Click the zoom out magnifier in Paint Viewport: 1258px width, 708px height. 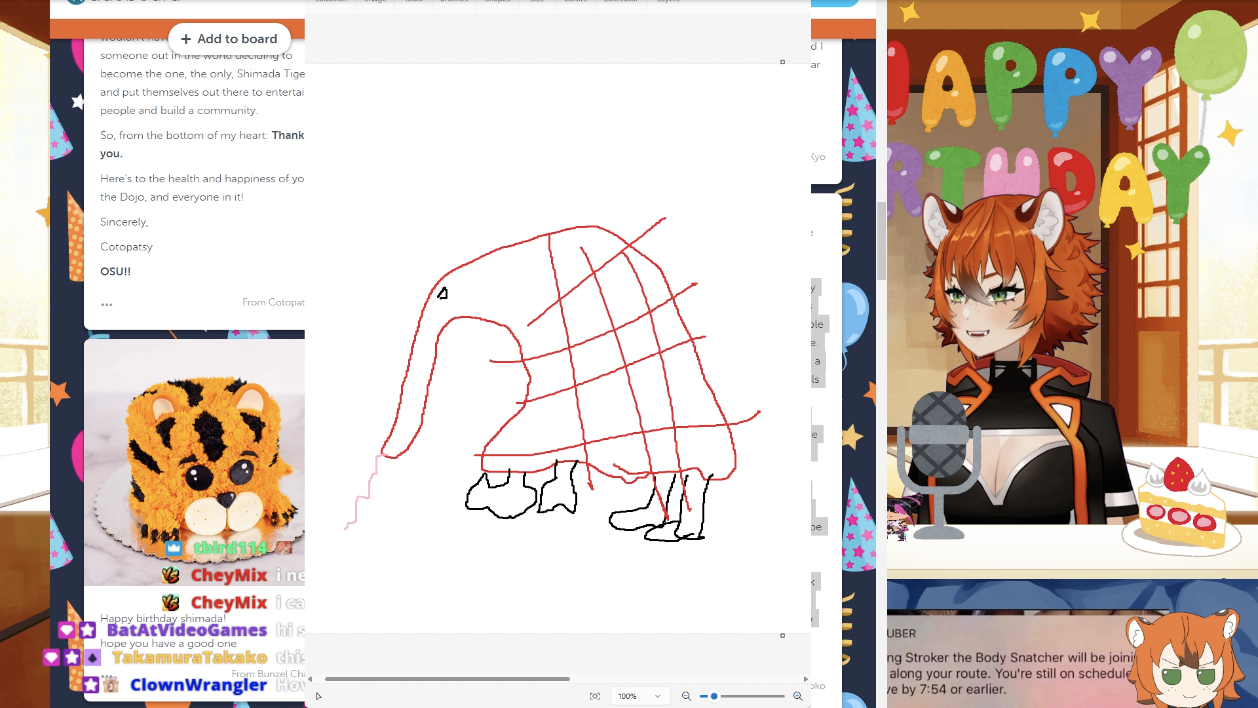pos(686,696)
